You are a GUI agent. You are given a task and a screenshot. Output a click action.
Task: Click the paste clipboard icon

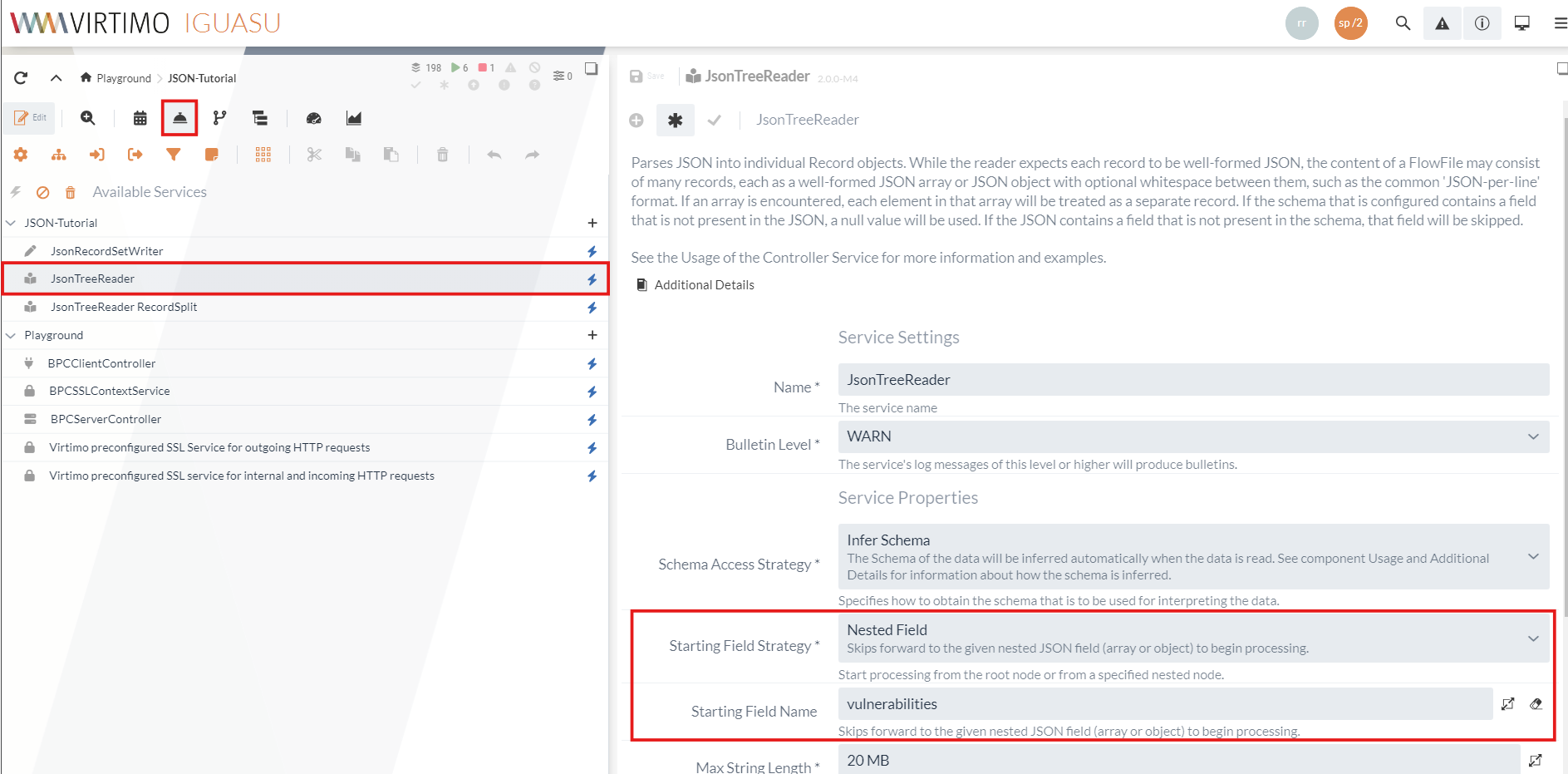coord(391,155)
